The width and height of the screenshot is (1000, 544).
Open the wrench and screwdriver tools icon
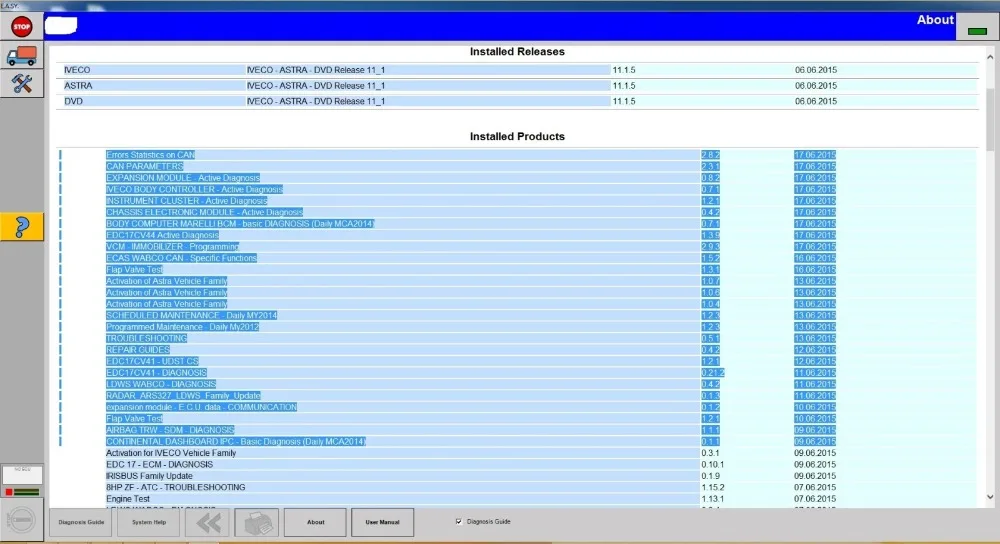[22, 84]
